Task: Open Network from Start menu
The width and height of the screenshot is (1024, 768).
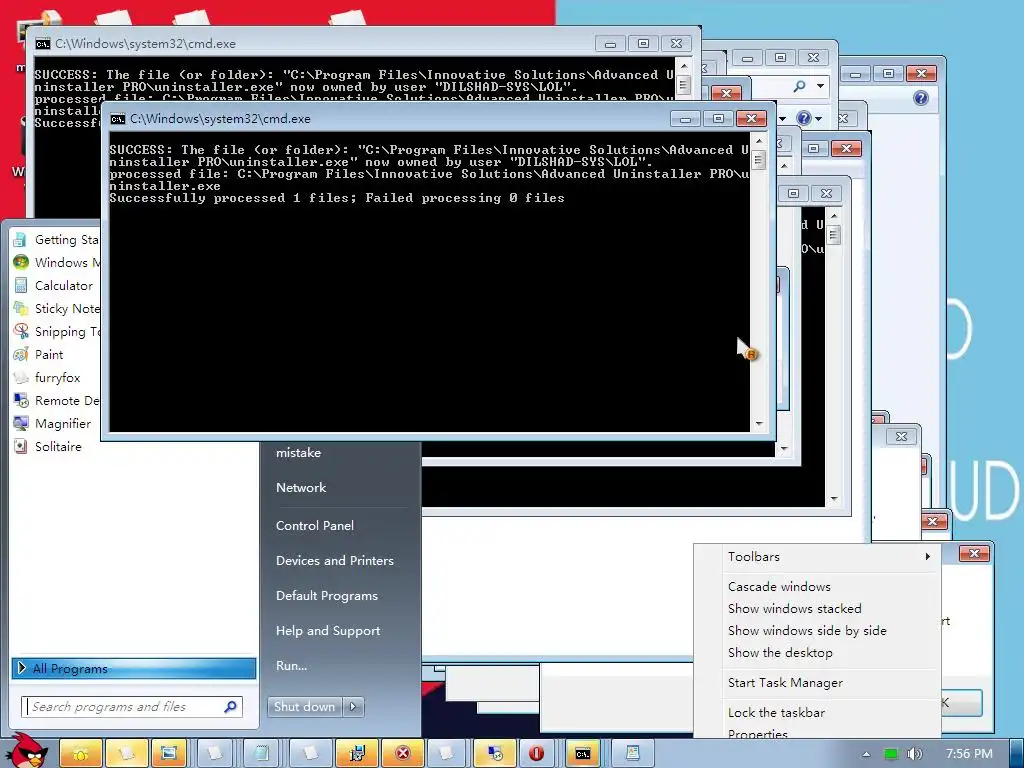Action: coord(300,487)
